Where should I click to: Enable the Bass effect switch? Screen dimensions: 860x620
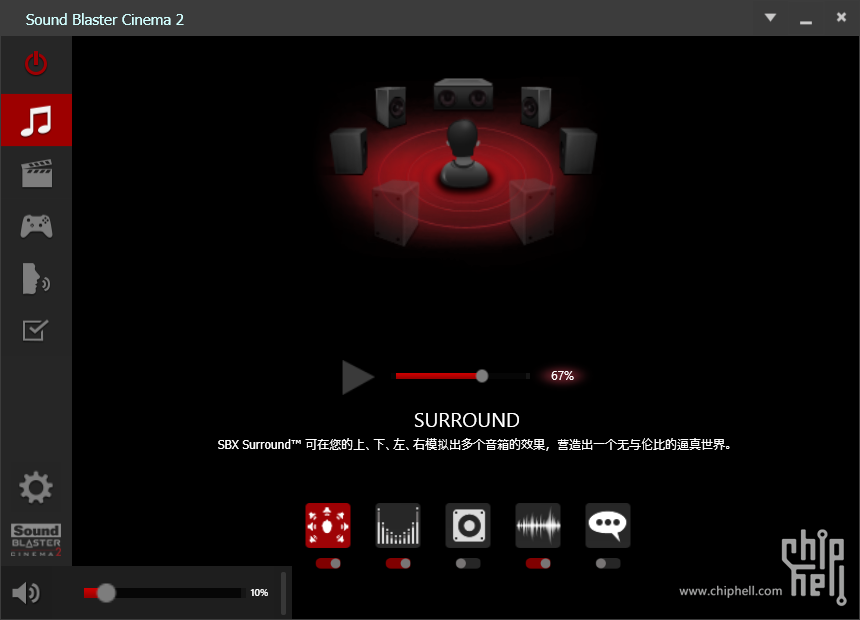468,563
